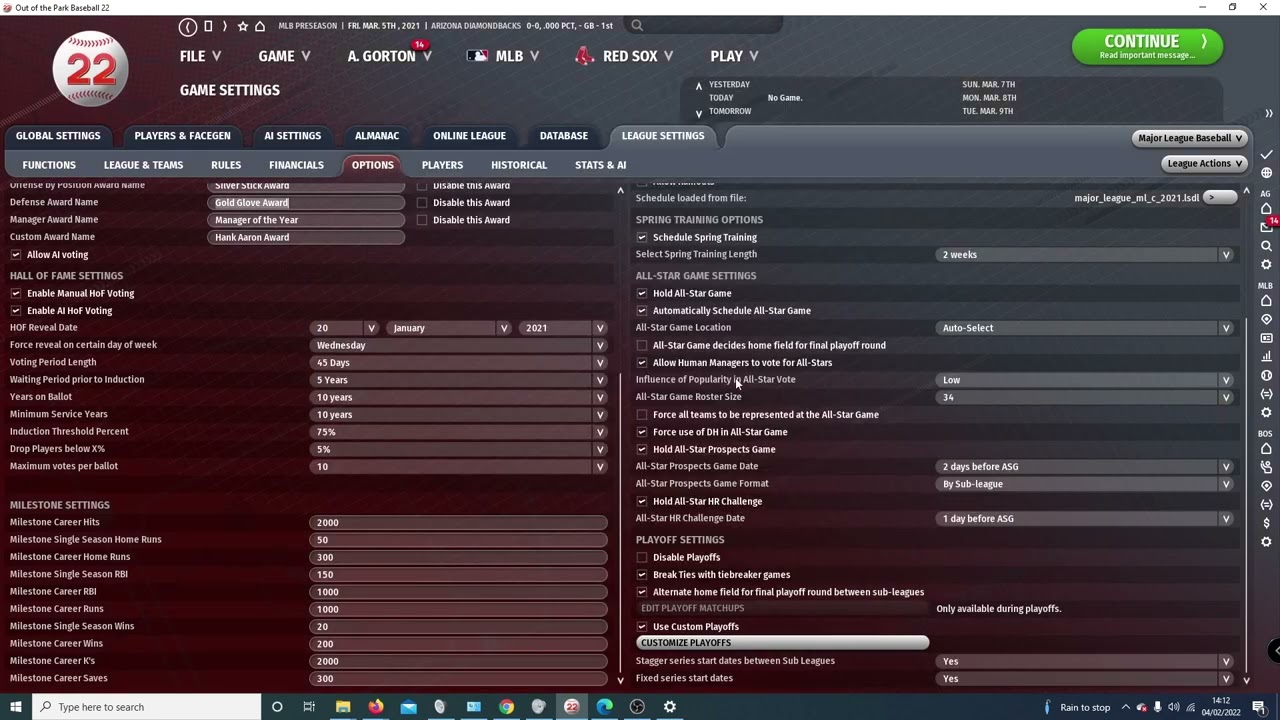This screenshot has height=720, width=1280.
Task: Click the checkmark icon in right sidebar
Action: [1266, 155]
